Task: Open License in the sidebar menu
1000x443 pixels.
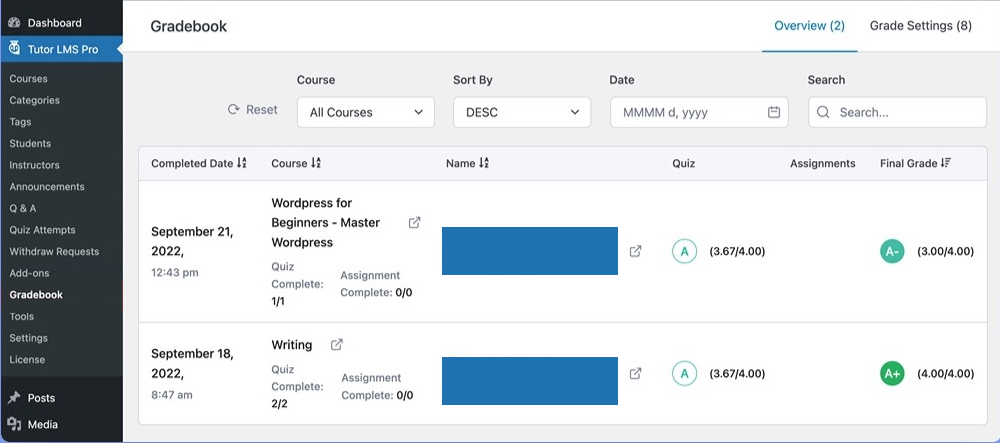Action: 27,359
